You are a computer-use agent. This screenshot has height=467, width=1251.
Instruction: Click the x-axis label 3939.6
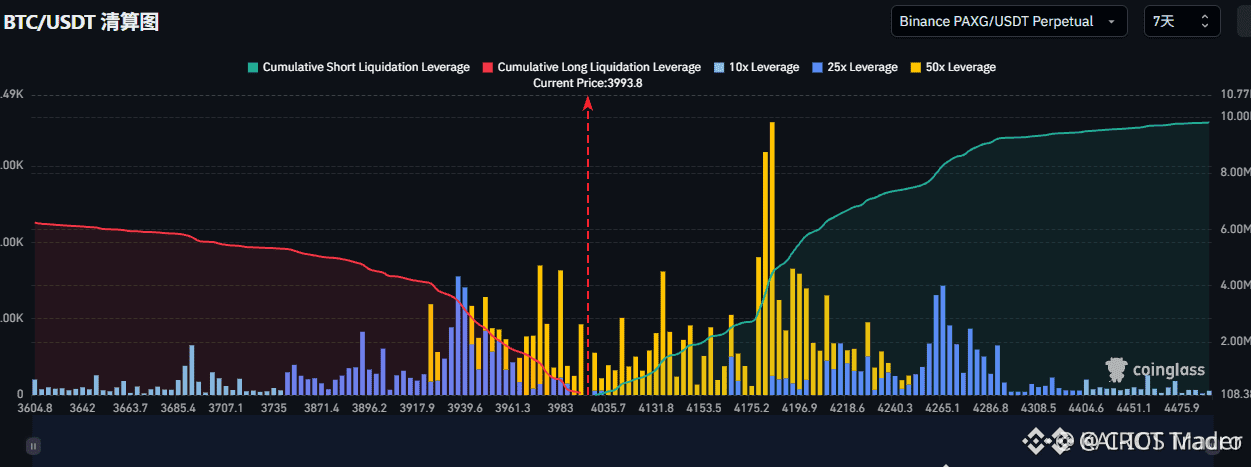tap(465, 408)
